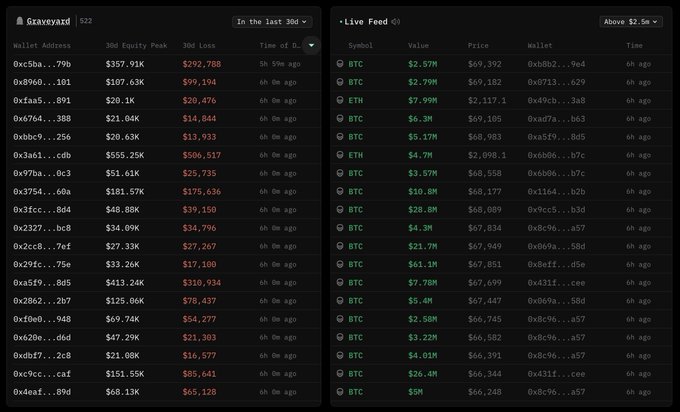Image resolution: width=680 pixels, height=412 pixels.
Task: Click the $69,392 price cell
Action: [x=484, y=64]
